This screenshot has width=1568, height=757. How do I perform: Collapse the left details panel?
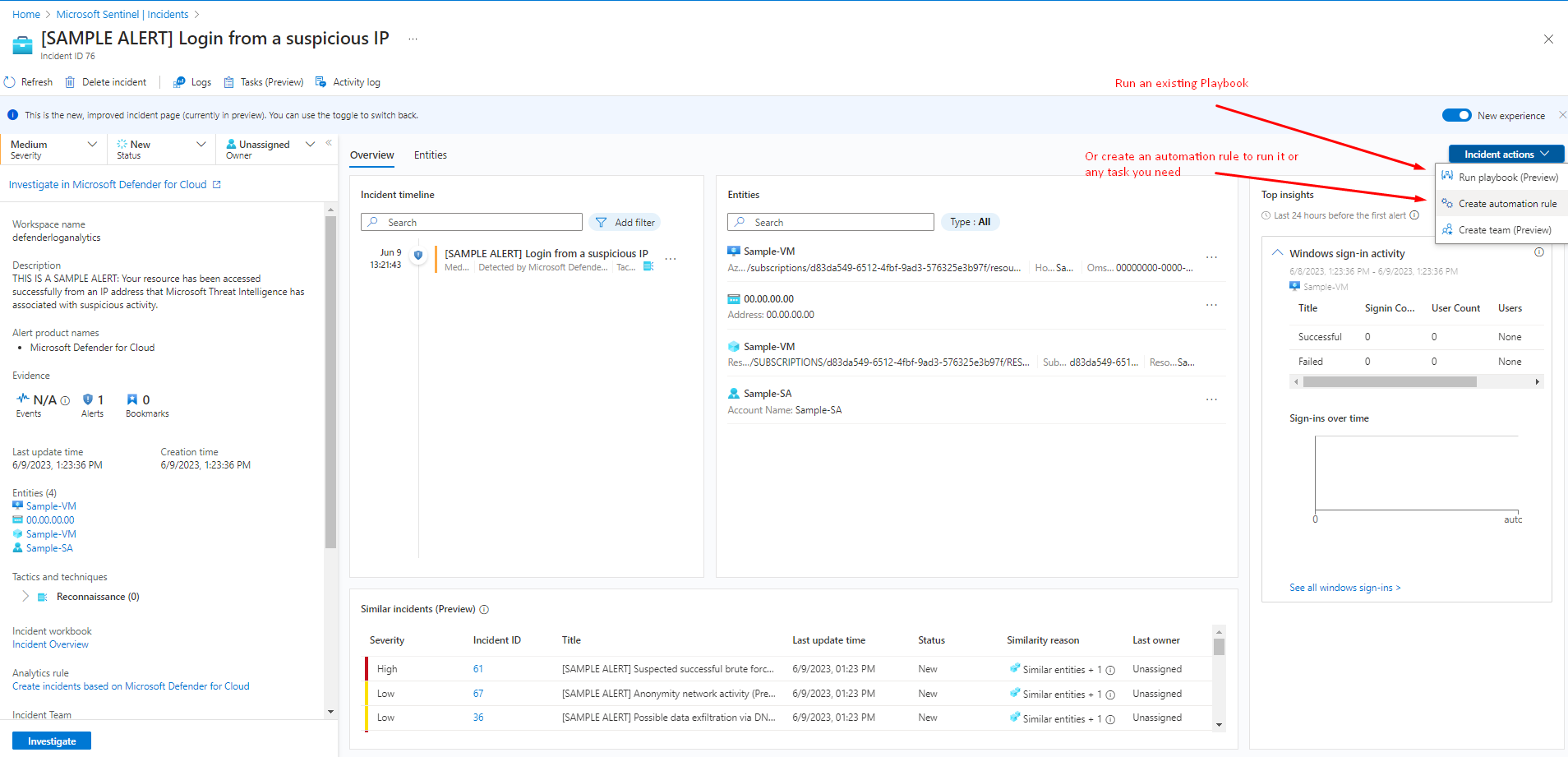pyautogui.click(x=329, y=143)
